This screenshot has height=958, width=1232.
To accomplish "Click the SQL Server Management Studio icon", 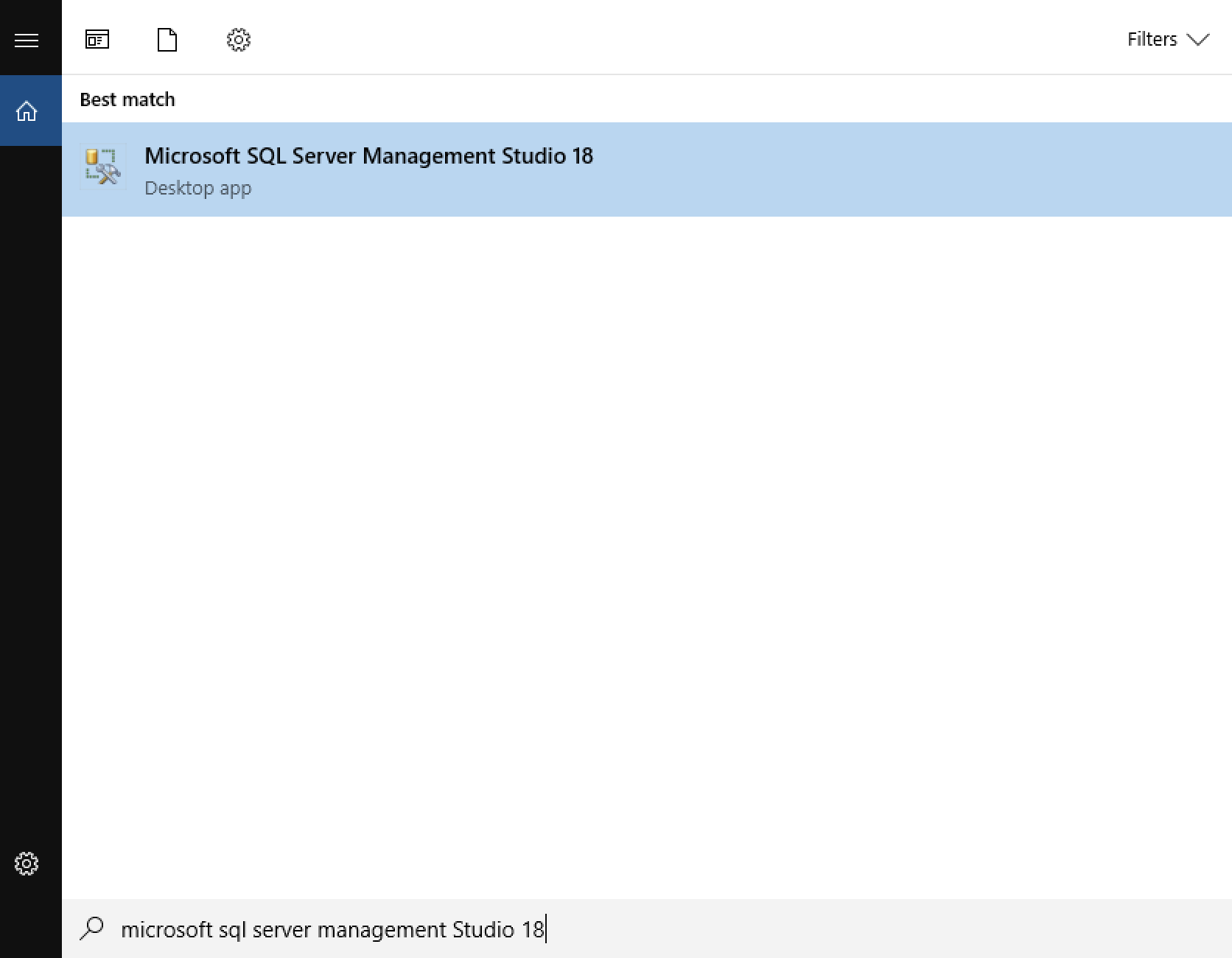I will pos(102,167).
